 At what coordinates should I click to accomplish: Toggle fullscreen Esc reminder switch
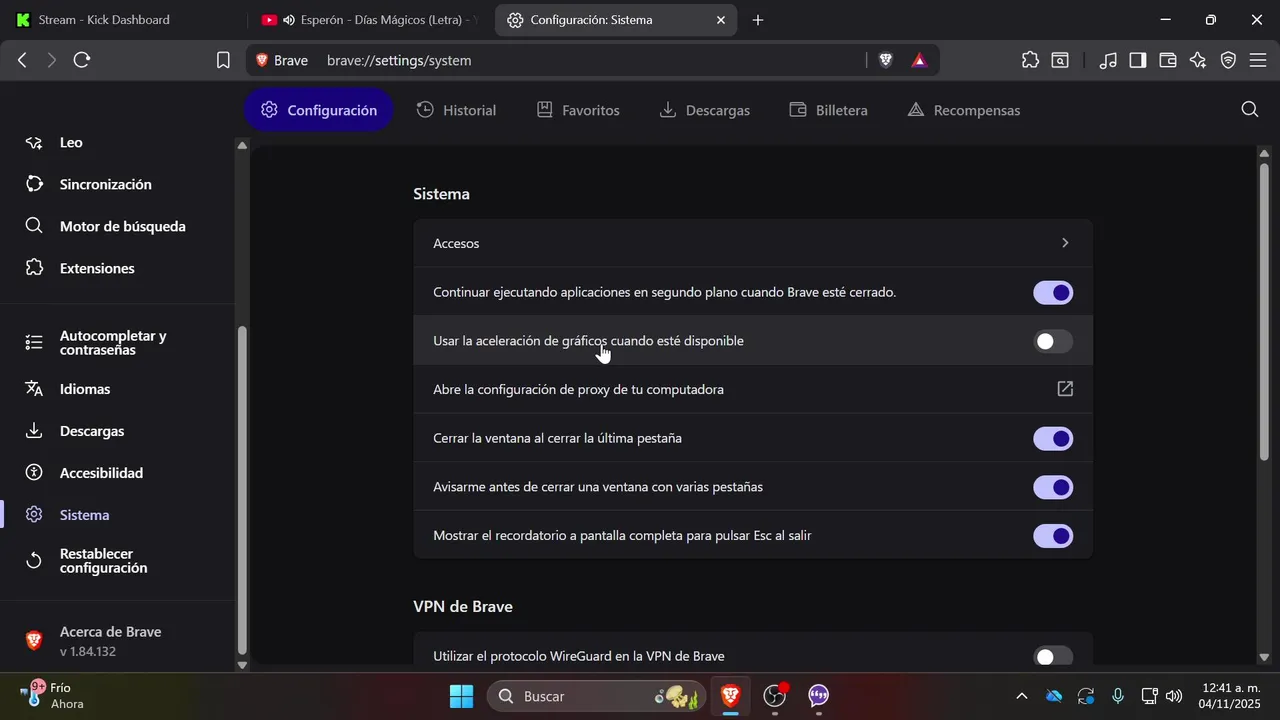[x=1053, y=536]
